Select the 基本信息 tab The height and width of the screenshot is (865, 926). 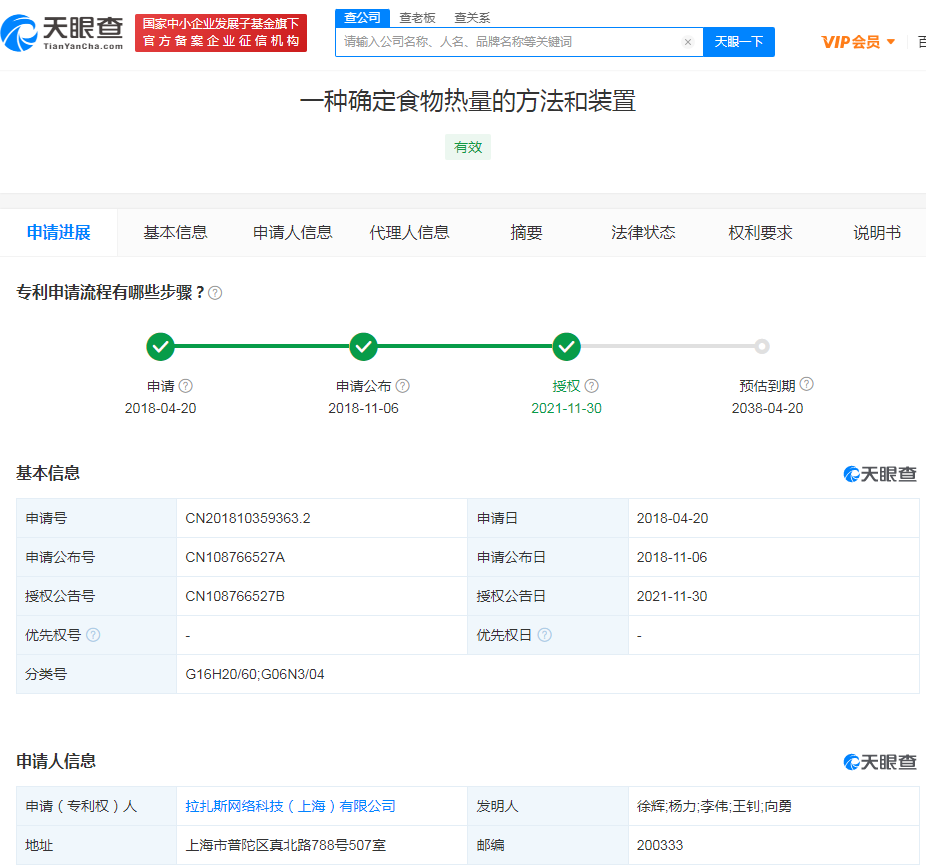tap(175, 233)
